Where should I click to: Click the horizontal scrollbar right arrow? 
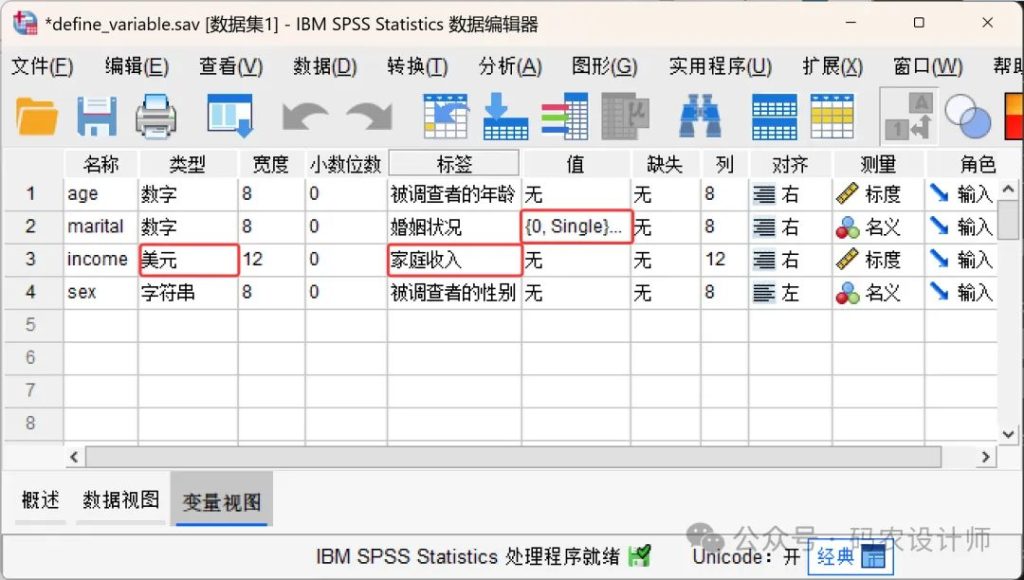pyautogui.click(x=986, y=457)
